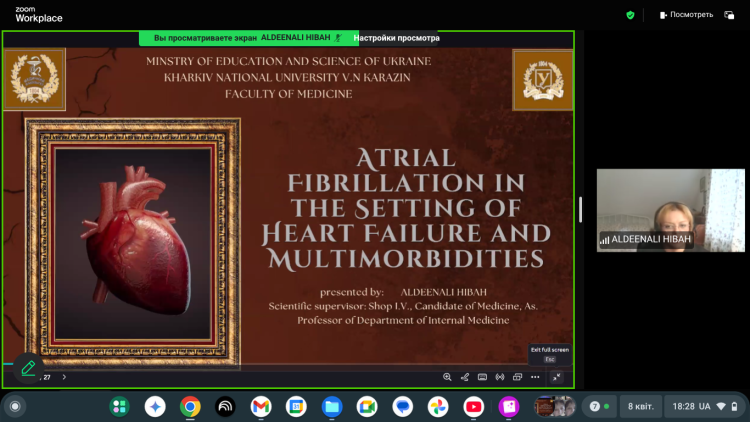Go to the next slide arrow
This screenshot has width=750, height=422.
coord(64,377)
